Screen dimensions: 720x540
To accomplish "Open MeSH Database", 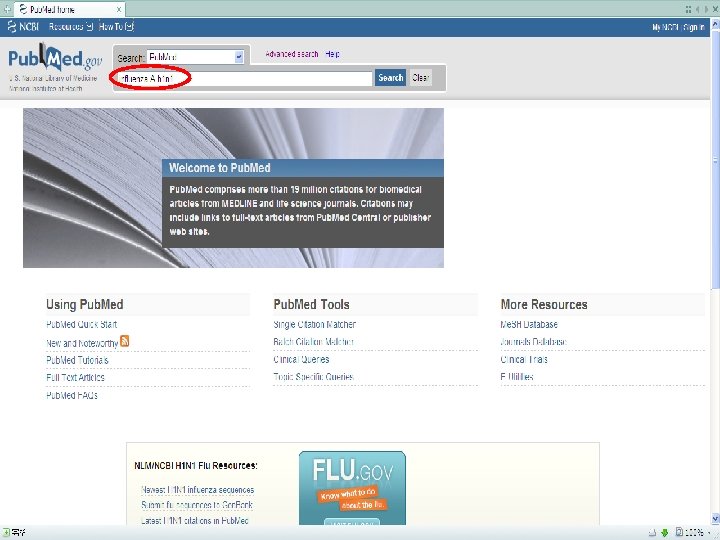I will coord(529,325).
